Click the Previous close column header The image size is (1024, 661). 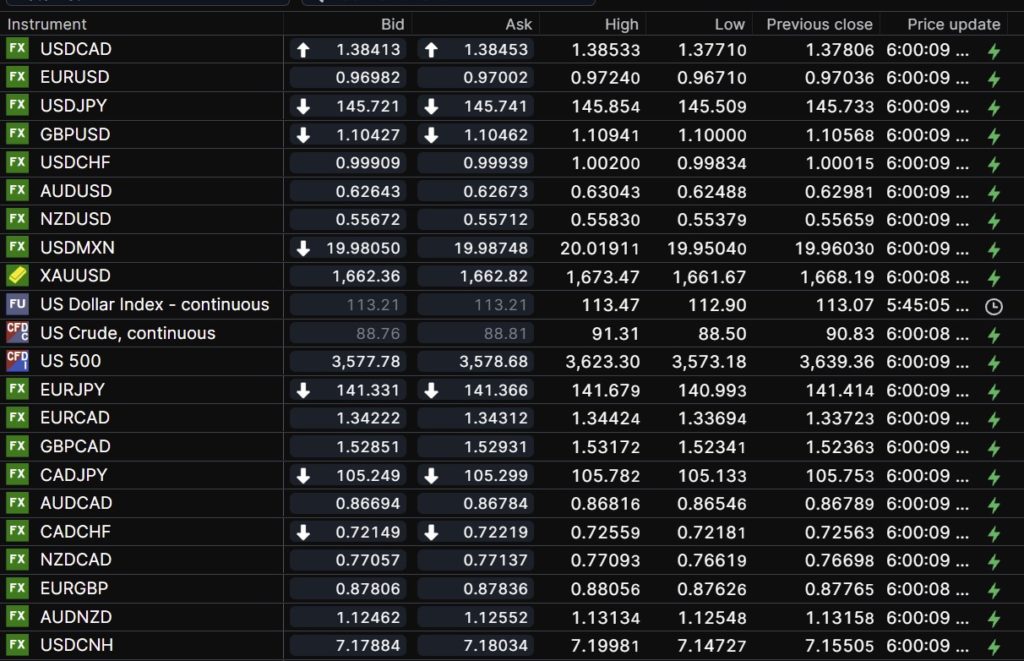[x=819, y=24]
